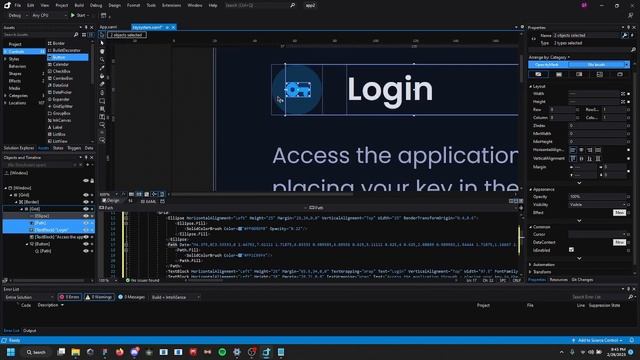Switch to the App.xaml document tab
The height and width of the screenshot is (360, 640).
click(x=109, y=27)
